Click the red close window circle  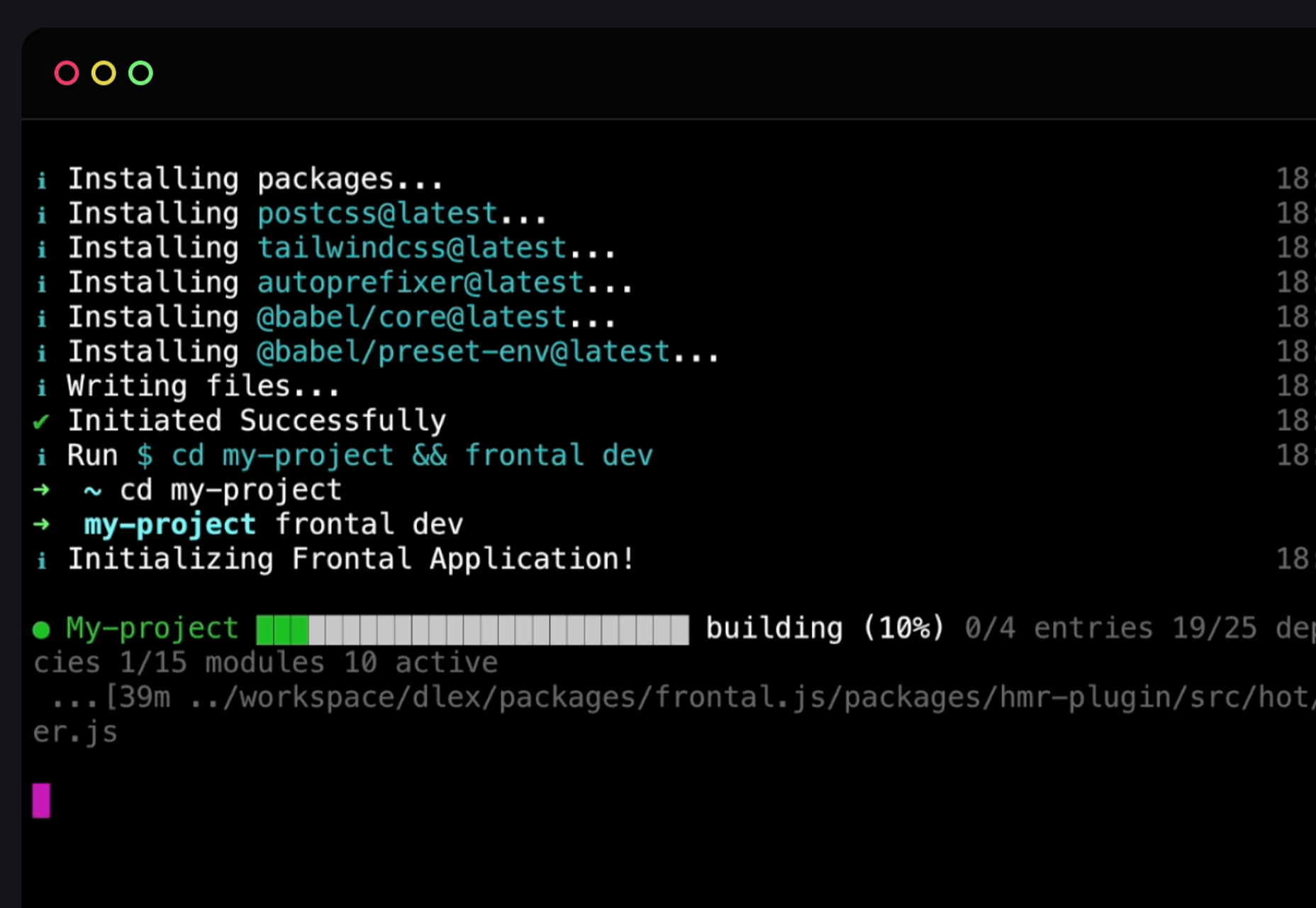tap(67, 73)
